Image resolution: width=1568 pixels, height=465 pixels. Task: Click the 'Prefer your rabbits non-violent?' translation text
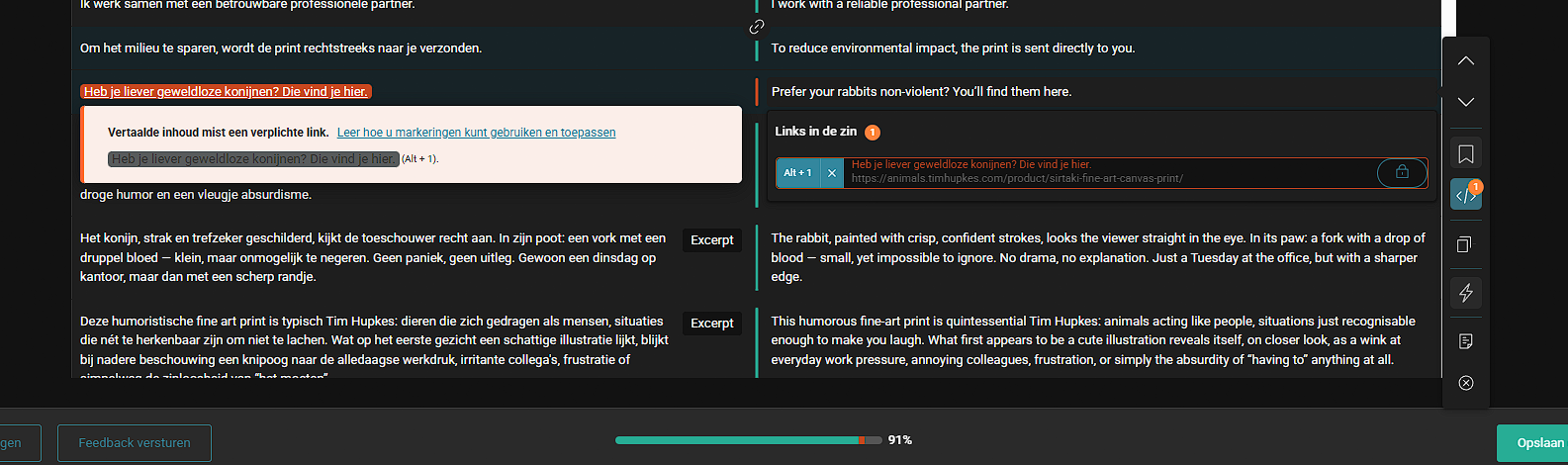coord(921,92)
